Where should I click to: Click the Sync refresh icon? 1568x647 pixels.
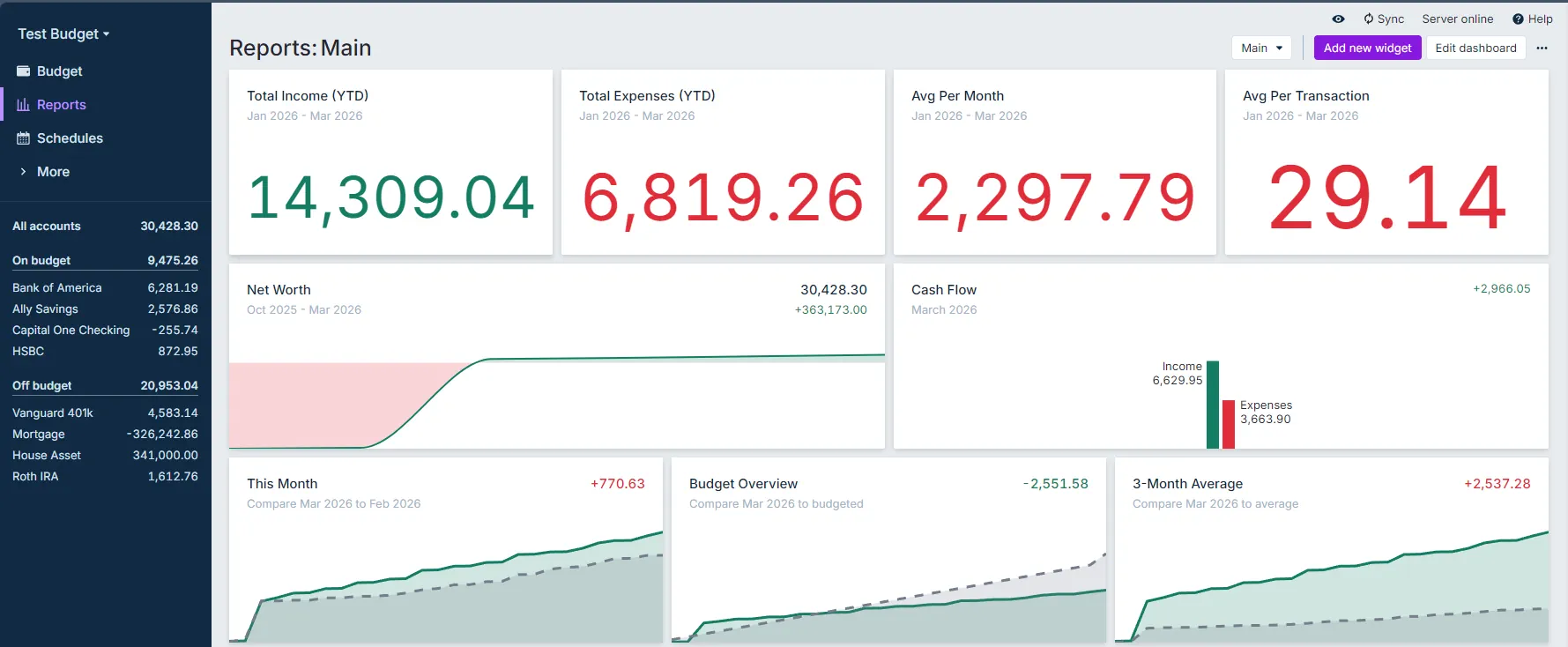1369,19
